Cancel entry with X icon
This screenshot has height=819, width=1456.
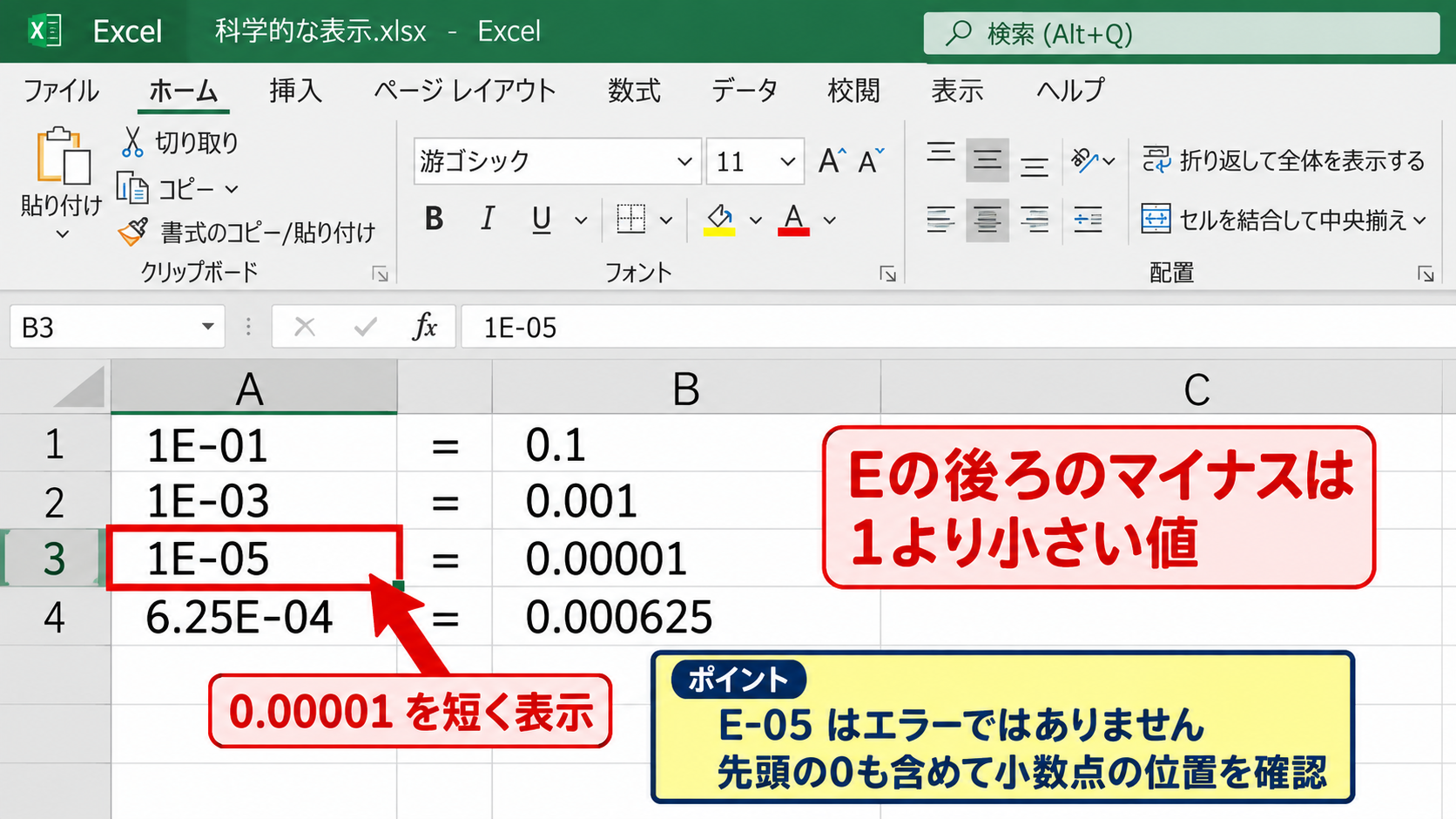pyautogui.click(x=305, y=327)
